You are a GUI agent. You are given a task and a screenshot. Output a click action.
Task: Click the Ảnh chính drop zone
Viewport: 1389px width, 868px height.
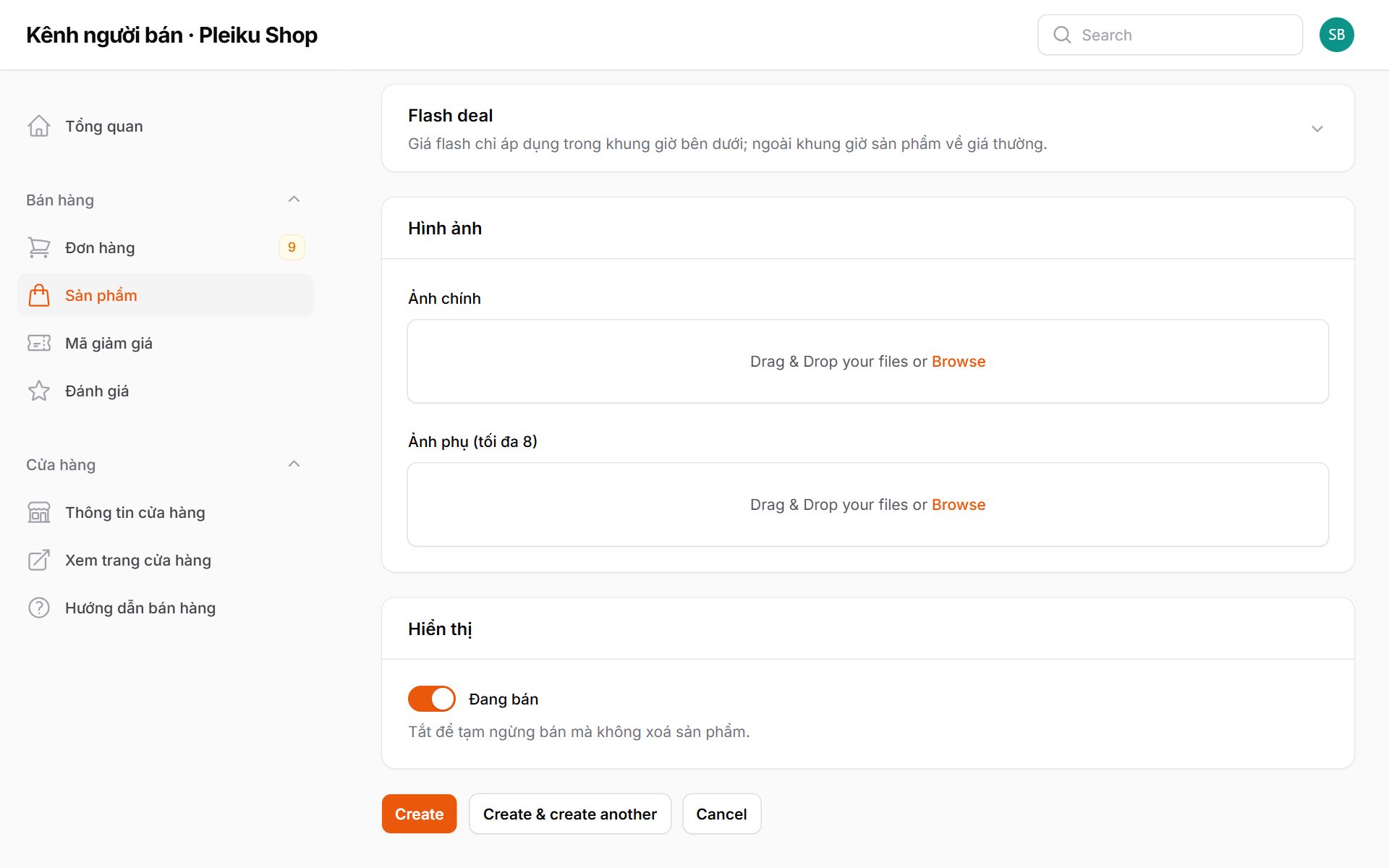pyautogui.click(x=867, y=362)
